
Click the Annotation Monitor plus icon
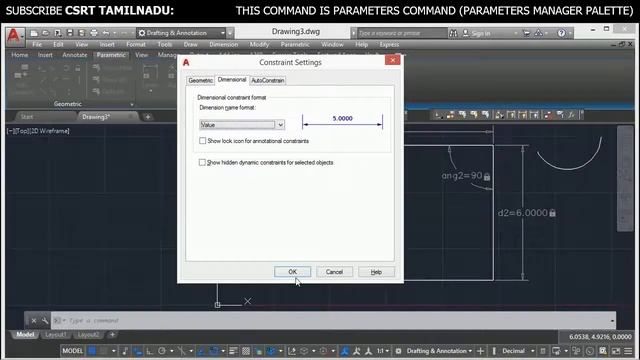point(480,351)
